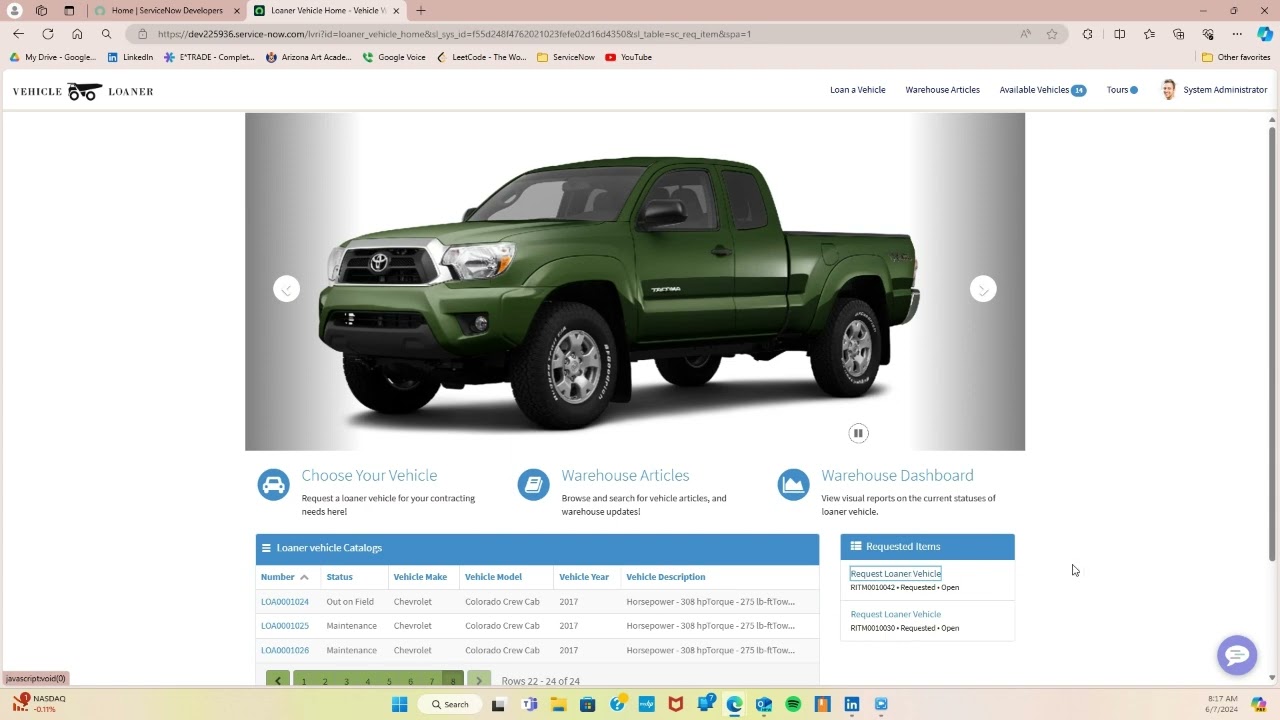Open the Windows Start menu
Viewport: 1280px width, 720px height.
pyautogui.click(x=399, y=704)
